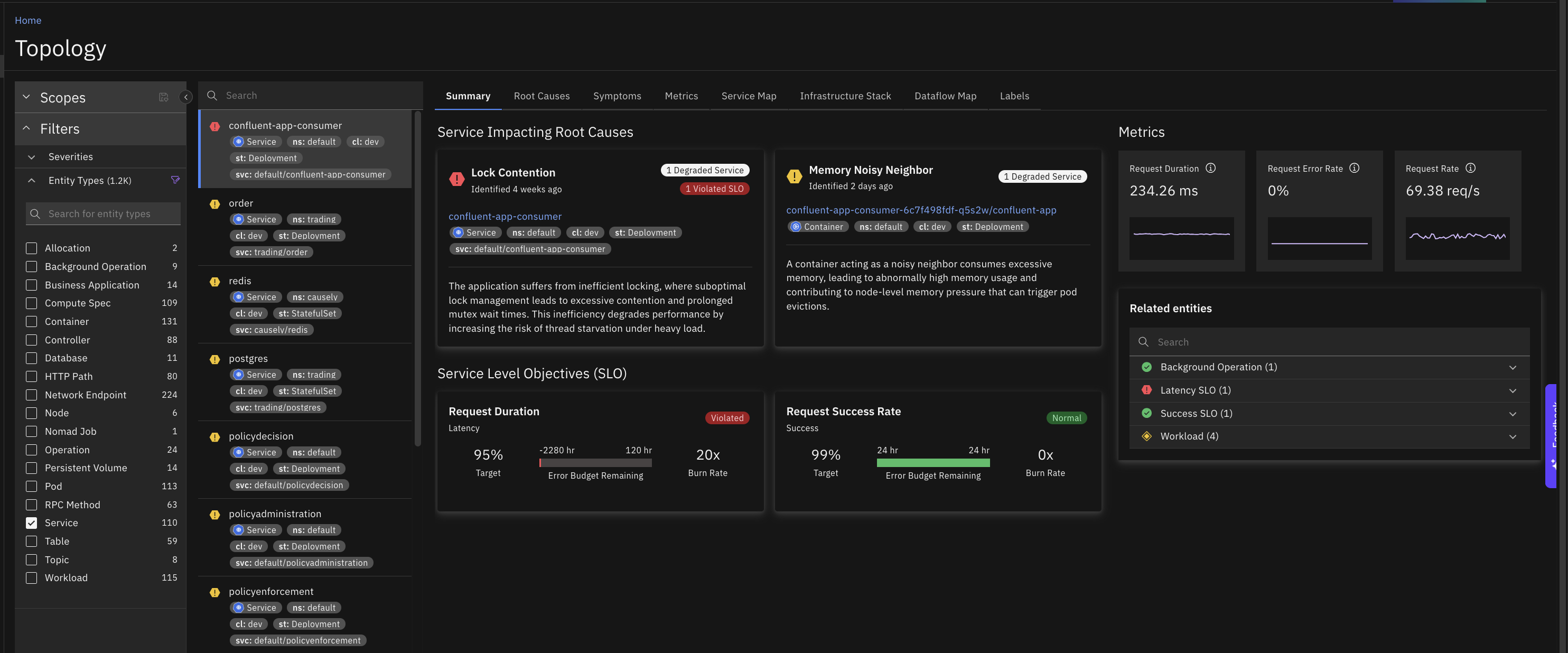Viewport: 1568px width, 653px height.
Task: Click Request Duration info icon
Action: [1211, 168]
